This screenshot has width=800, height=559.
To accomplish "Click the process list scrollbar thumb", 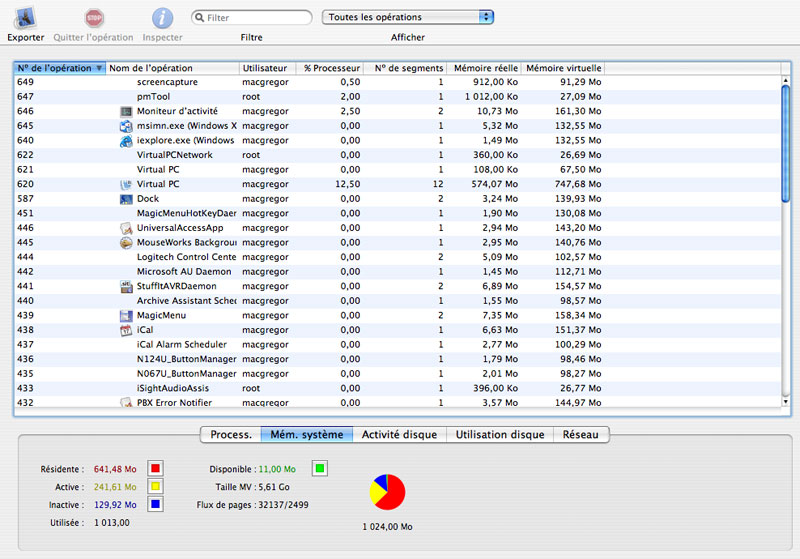I will pyautogui.click(x=786, y=144).
